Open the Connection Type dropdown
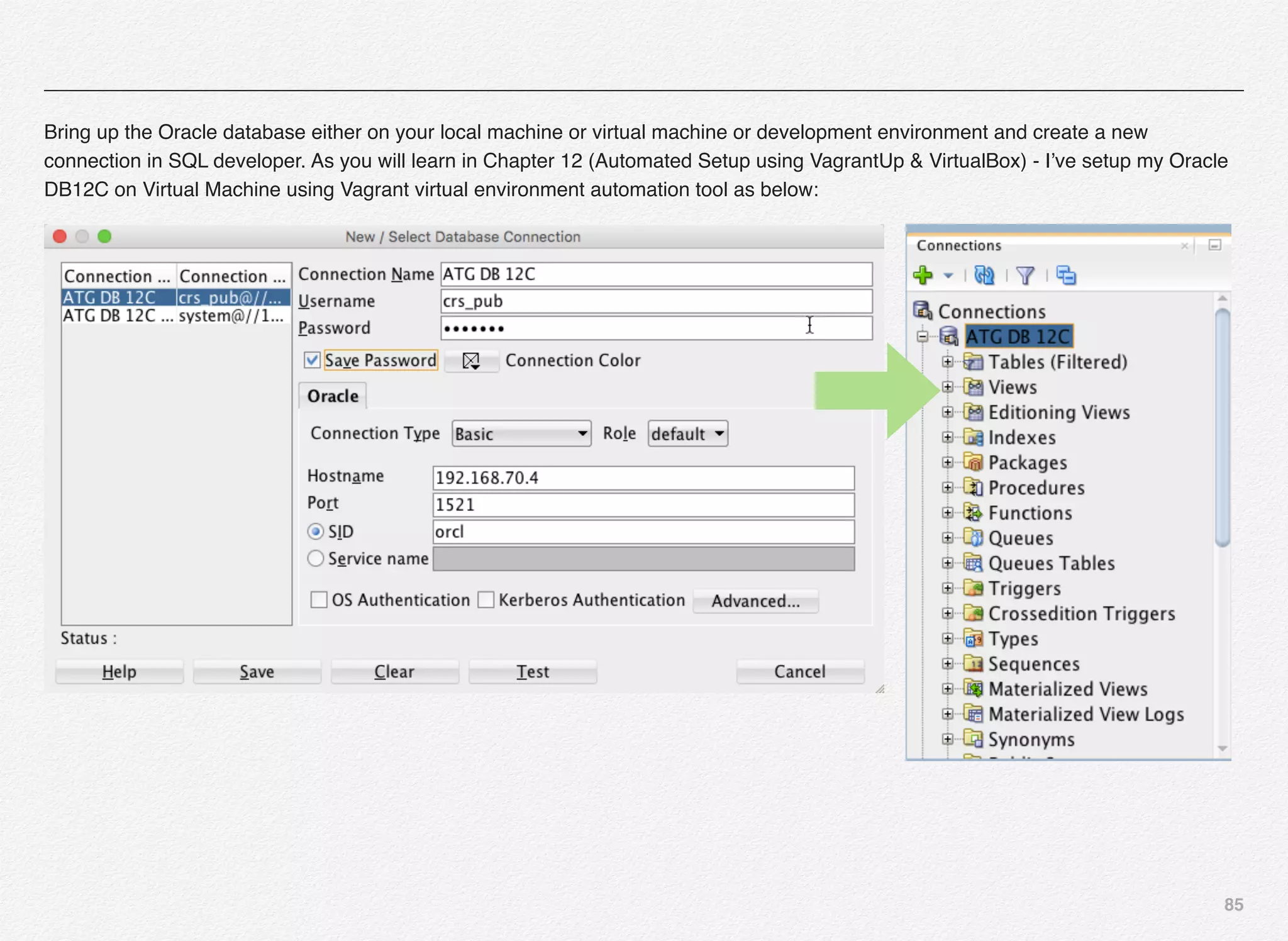Image resolution: width=1288 pixels, height=941 pixels. 521,433
